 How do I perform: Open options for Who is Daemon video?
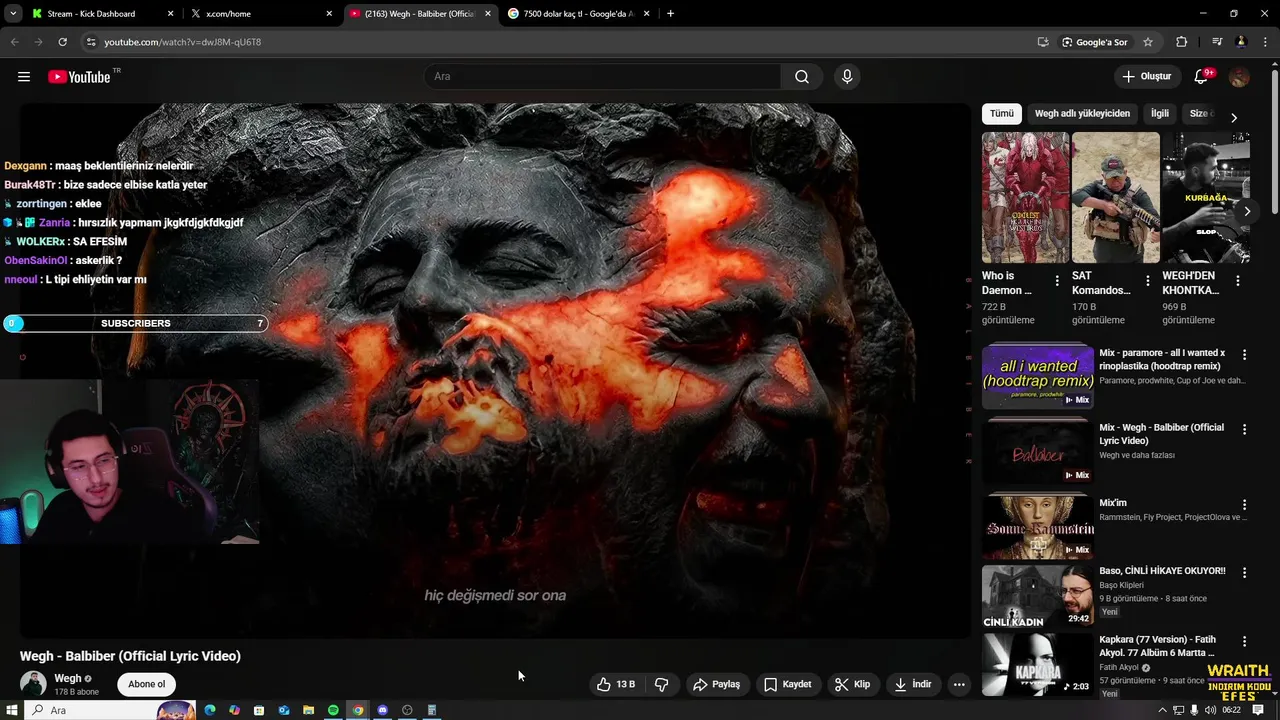tap(1057, 282)
